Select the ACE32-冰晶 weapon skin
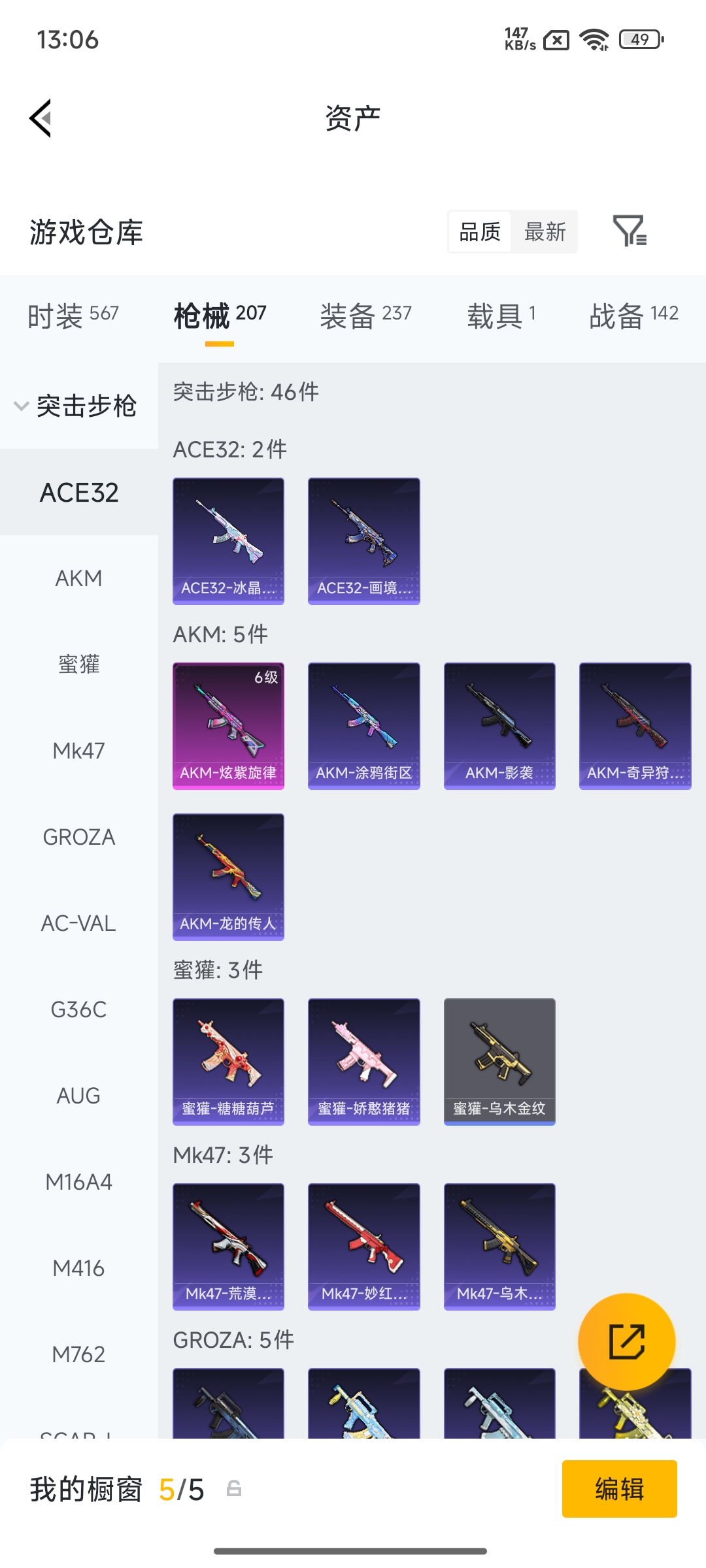Screen dimensions: 706x1568 (x=228, y=541)
